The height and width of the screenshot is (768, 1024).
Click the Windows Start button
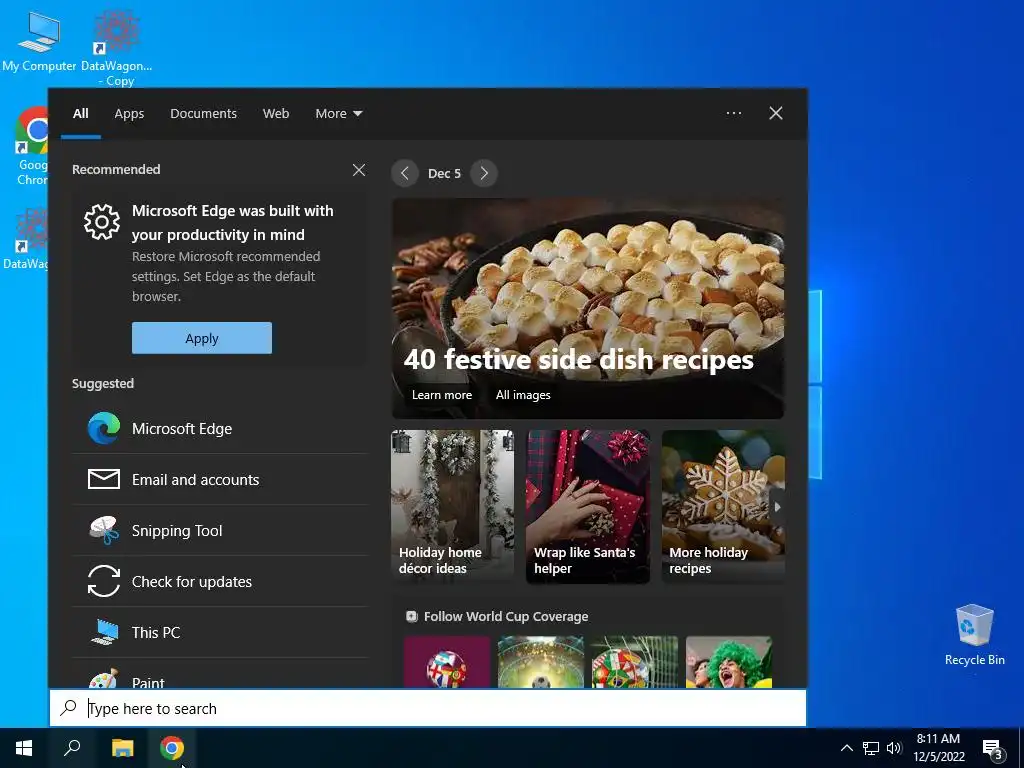tap(24, 748)
